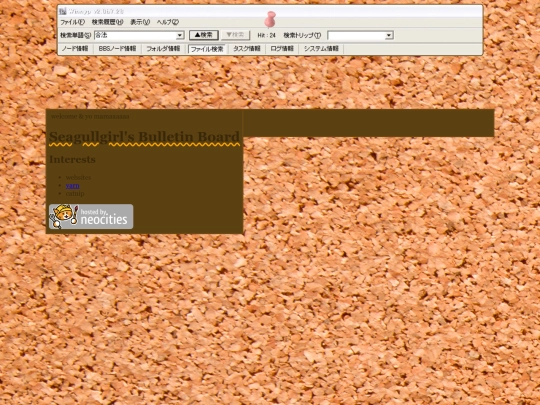Image resolution: width=540 pixels, height=405 pixels.
Task: Open the ヘルプ(Z) menu
Action: (x=168, y=22)
